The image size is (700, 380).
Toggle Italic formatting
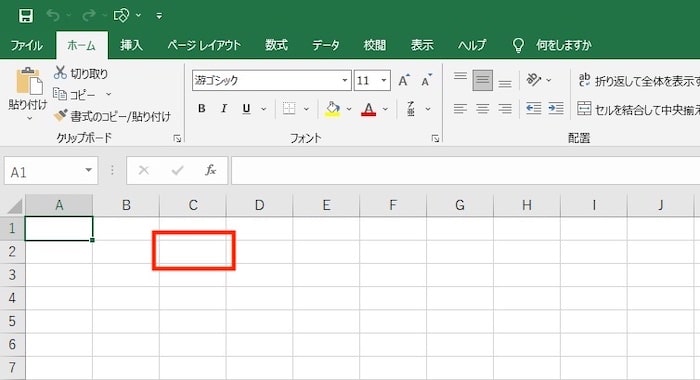coord(224,109)
